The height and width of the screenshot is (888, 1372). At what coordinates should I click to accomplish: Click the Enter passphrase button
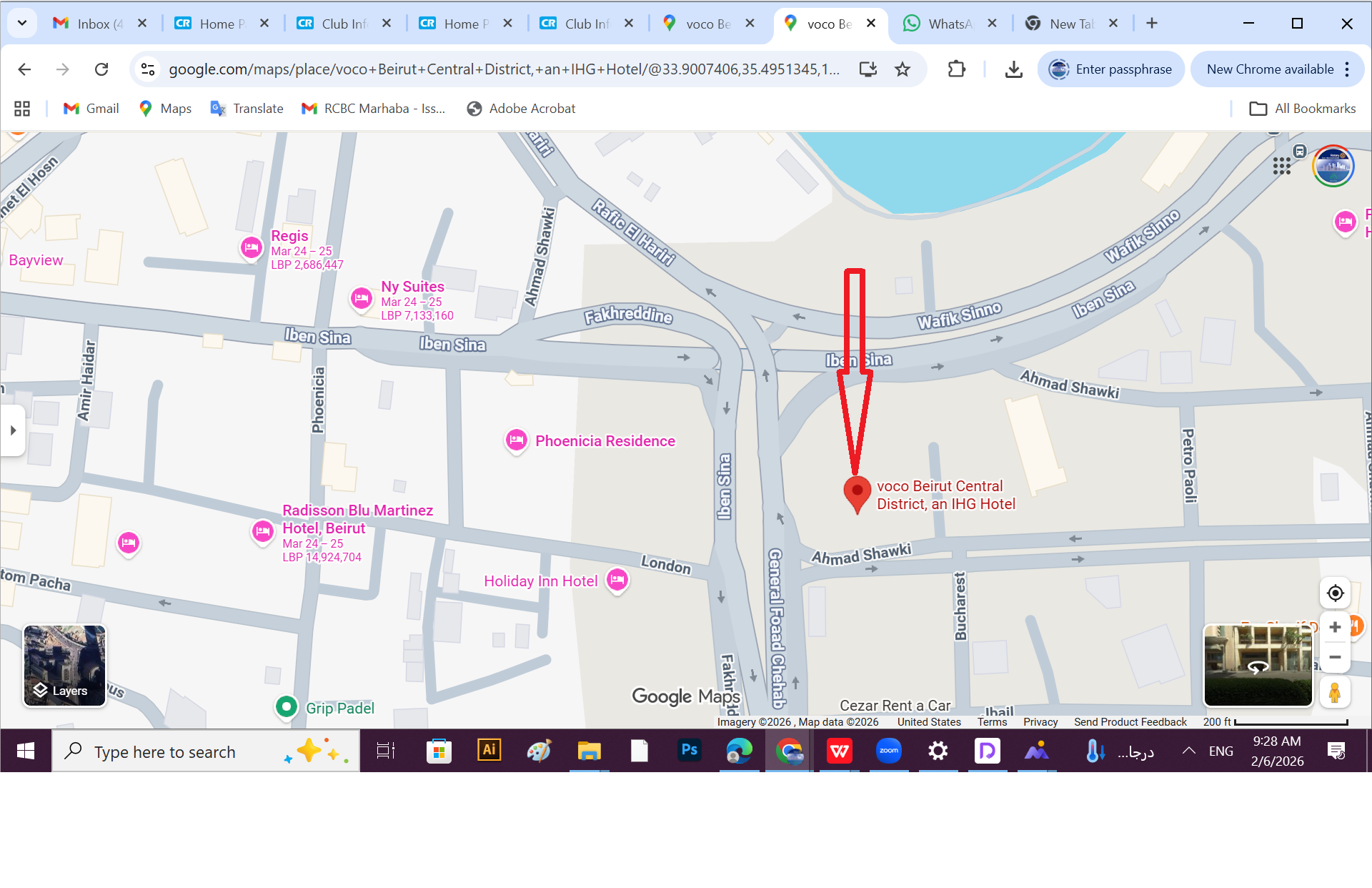(x=1111, y=69)
